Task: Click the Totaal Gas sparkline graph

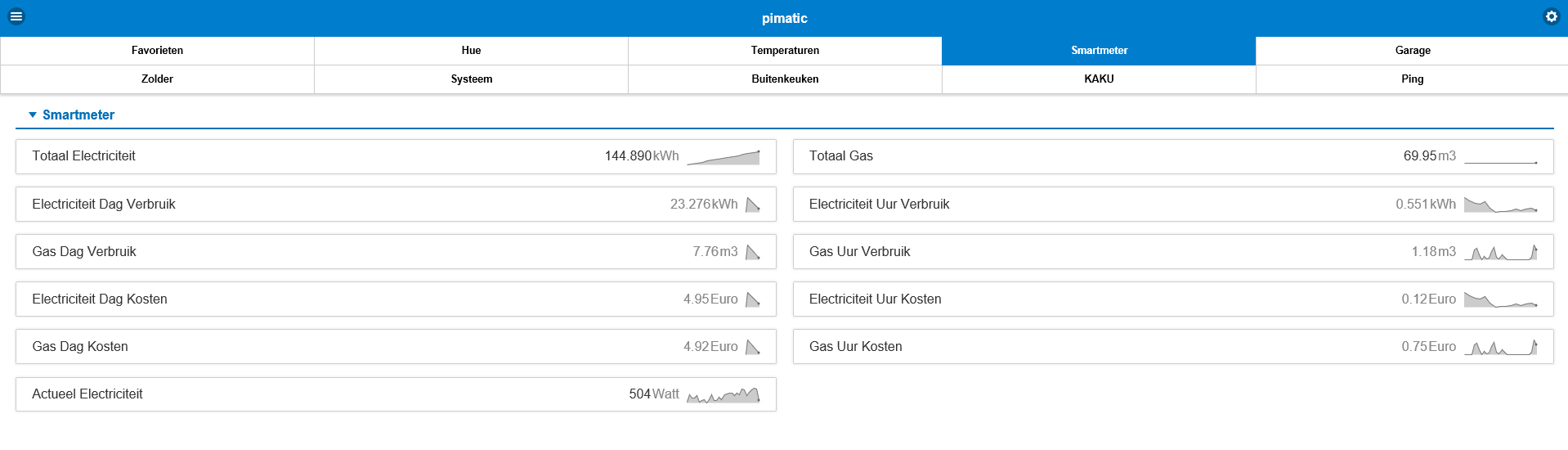Action: coord(1500,157)
